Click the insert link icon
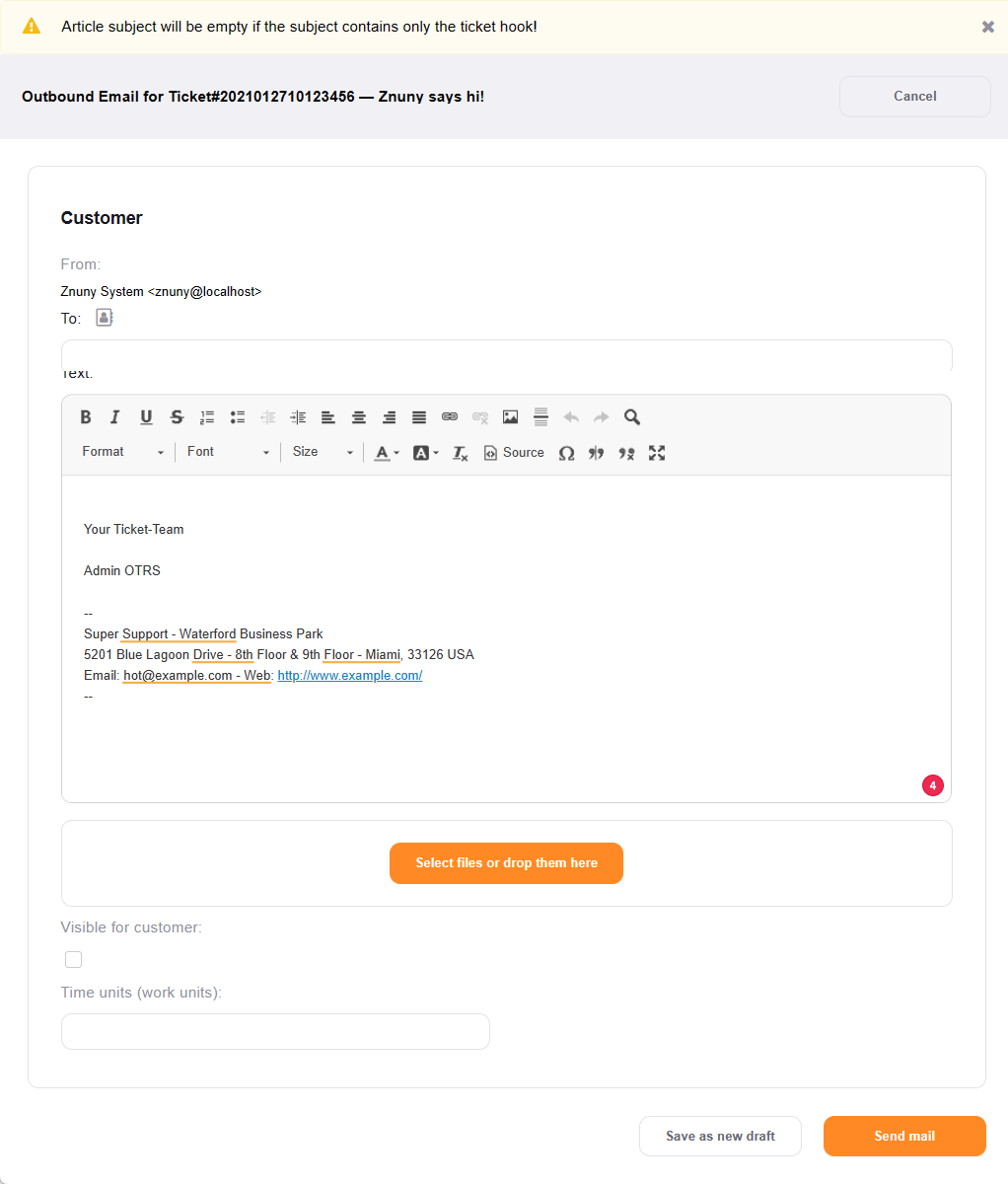This screenshot has height=1184, width=1008. pyautogui.click(x=450, y=416)
